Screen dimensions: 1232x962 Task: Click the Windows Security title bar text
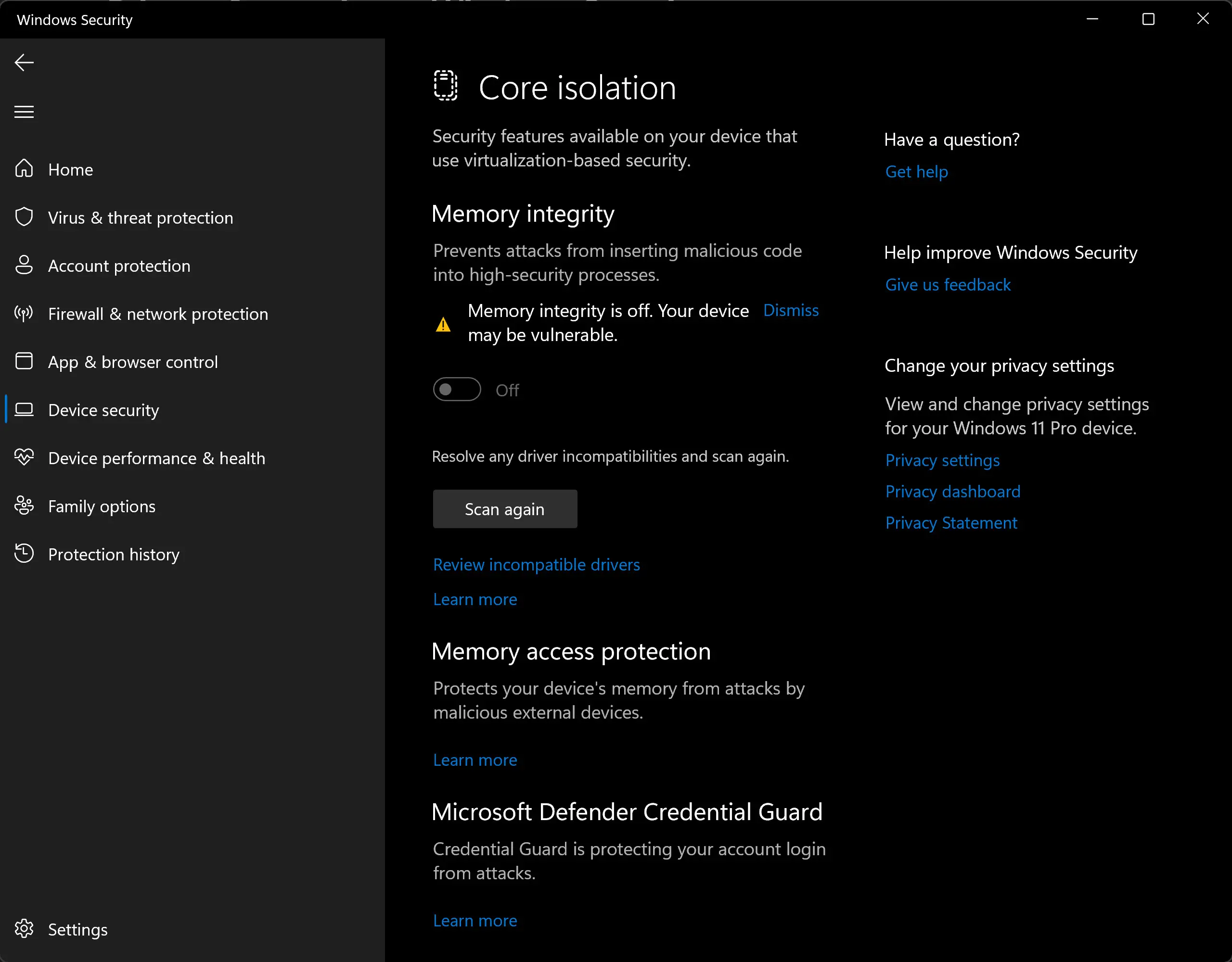(x=75, y=20)
